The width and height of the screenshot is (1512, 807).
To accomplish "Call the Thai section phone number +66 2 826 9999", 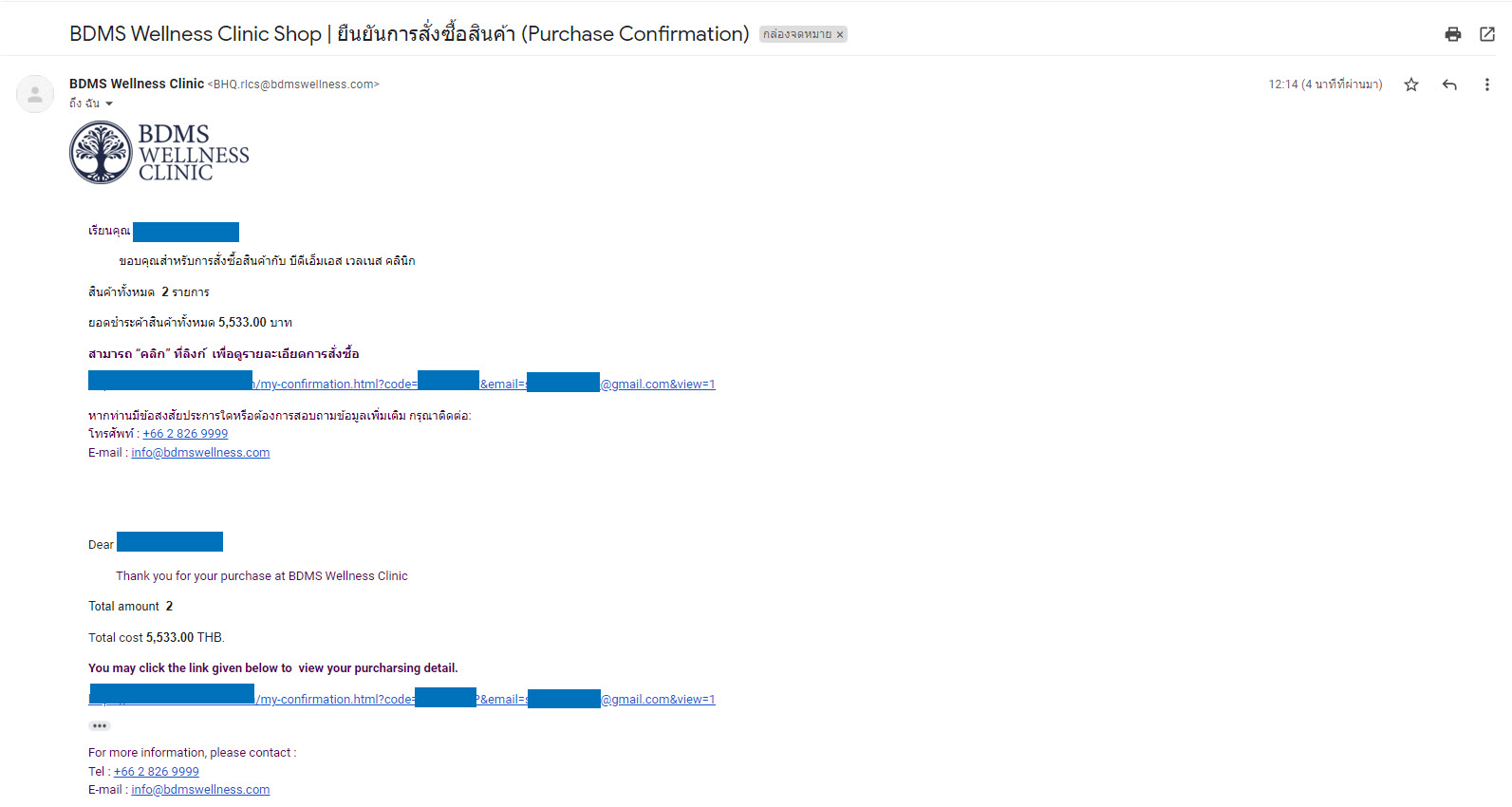I will tap(185, 434).
